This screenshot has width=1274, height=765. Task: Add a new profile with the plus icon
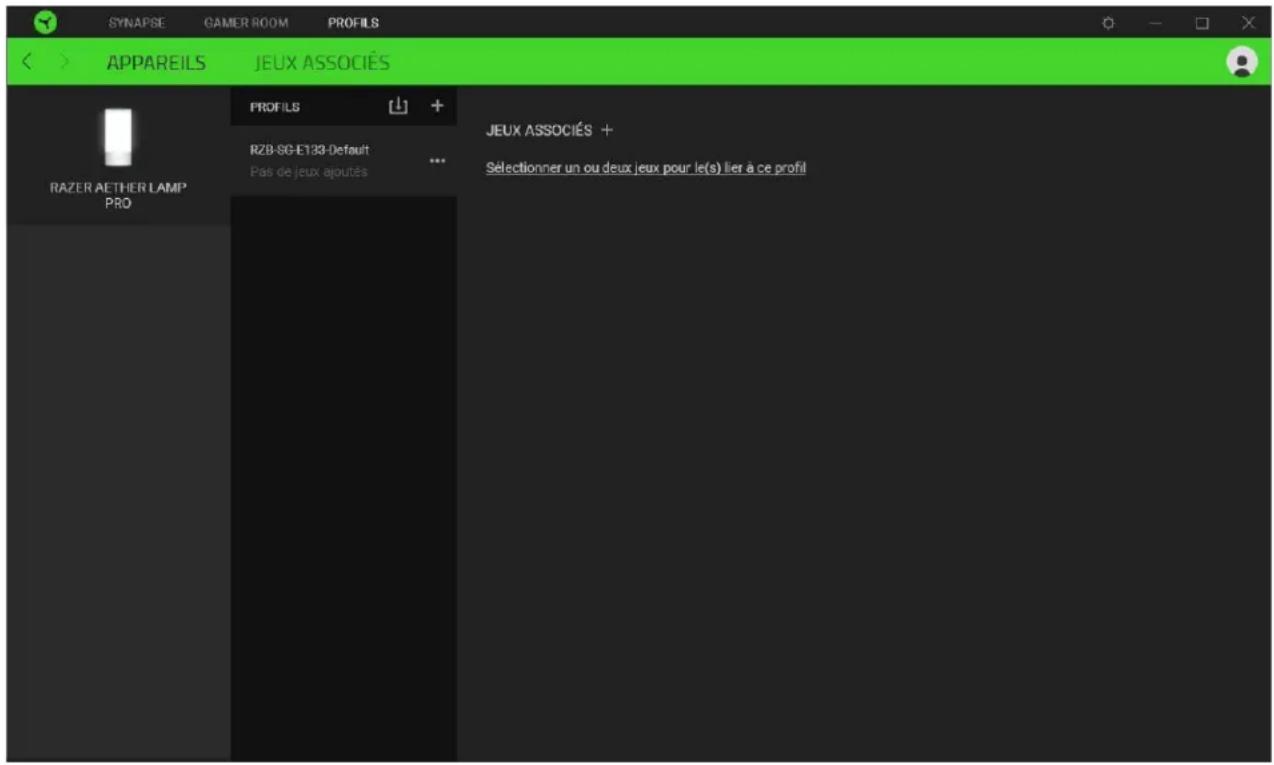(x=436, y=106)
